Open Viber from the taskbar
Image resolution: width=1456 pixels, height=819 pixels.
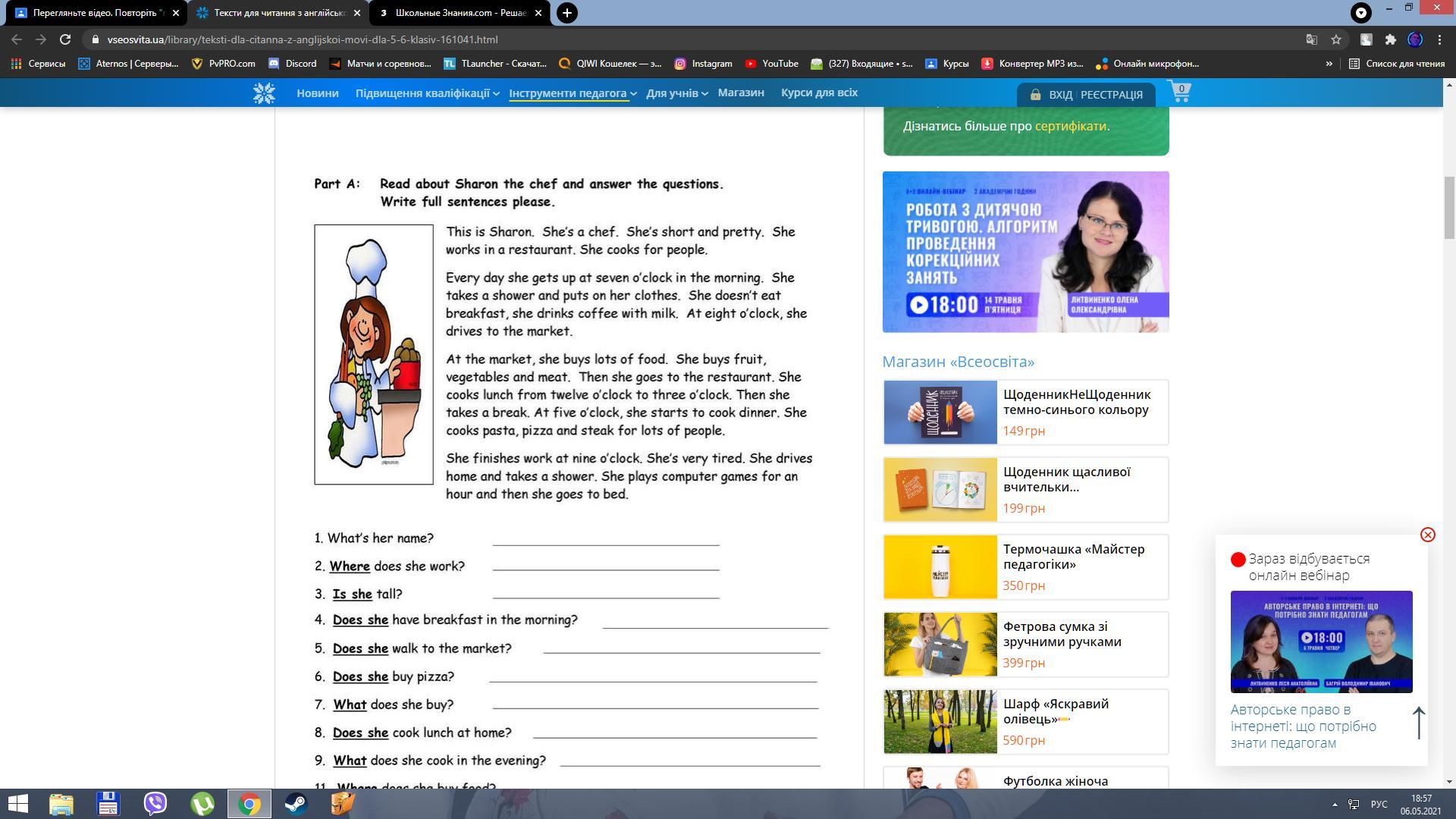point(155,803)
